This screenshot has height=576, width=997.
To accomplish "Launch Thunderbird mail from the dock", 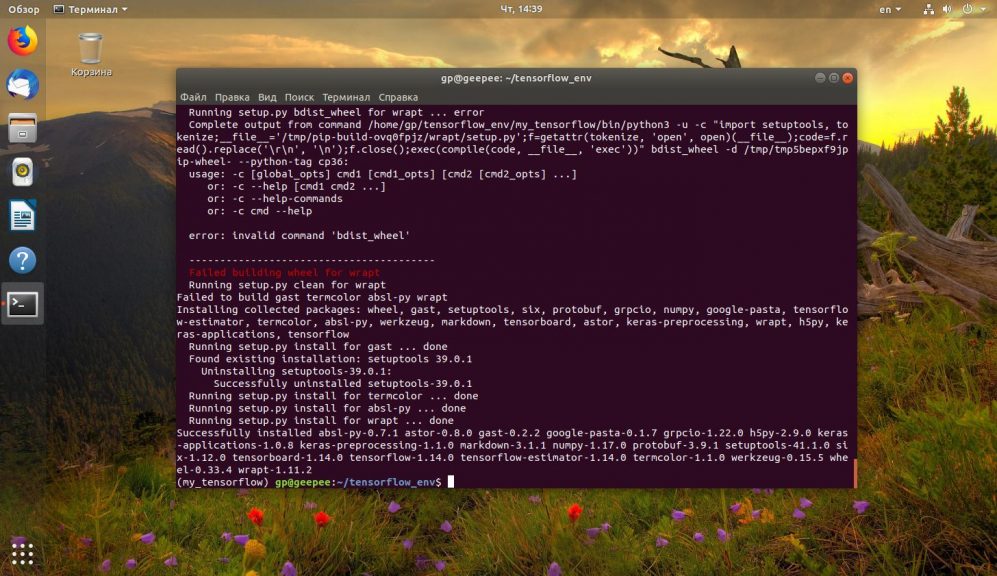I will click(22, 85).
